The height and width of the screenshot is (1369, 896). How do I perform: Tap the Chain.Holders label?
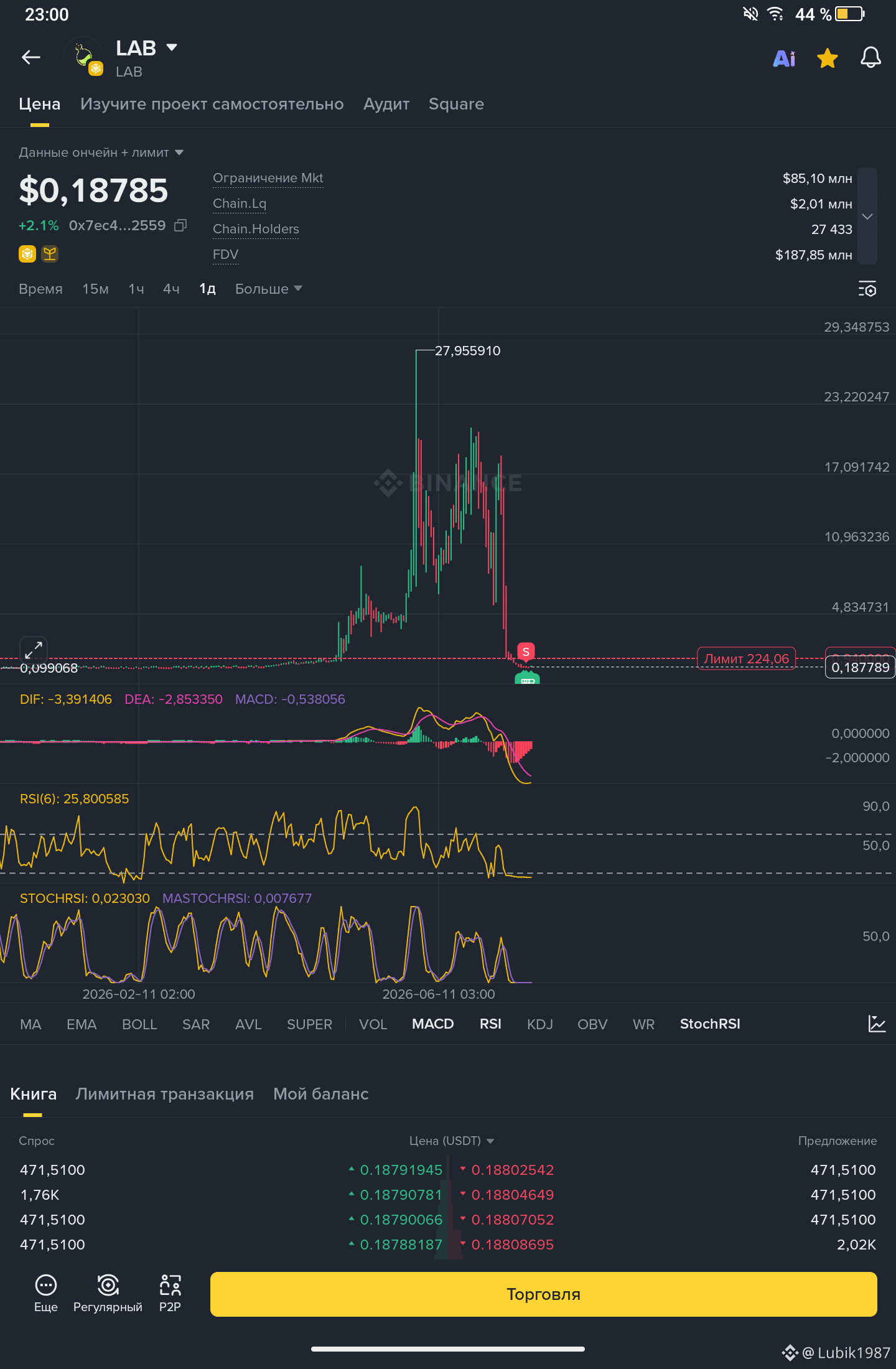(x=256, y=229)
